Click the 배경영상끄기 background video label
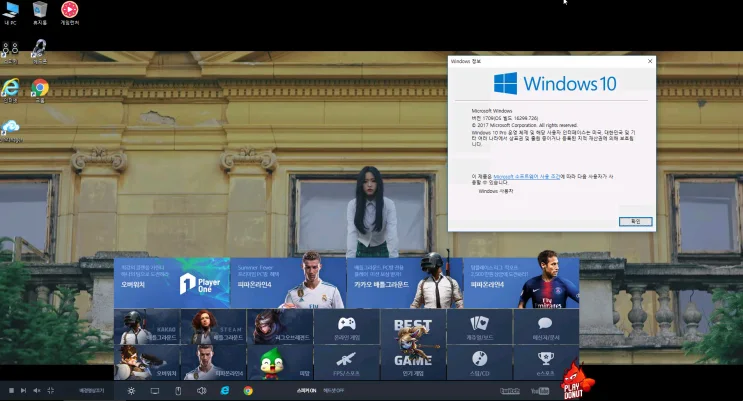 point(91,391)
